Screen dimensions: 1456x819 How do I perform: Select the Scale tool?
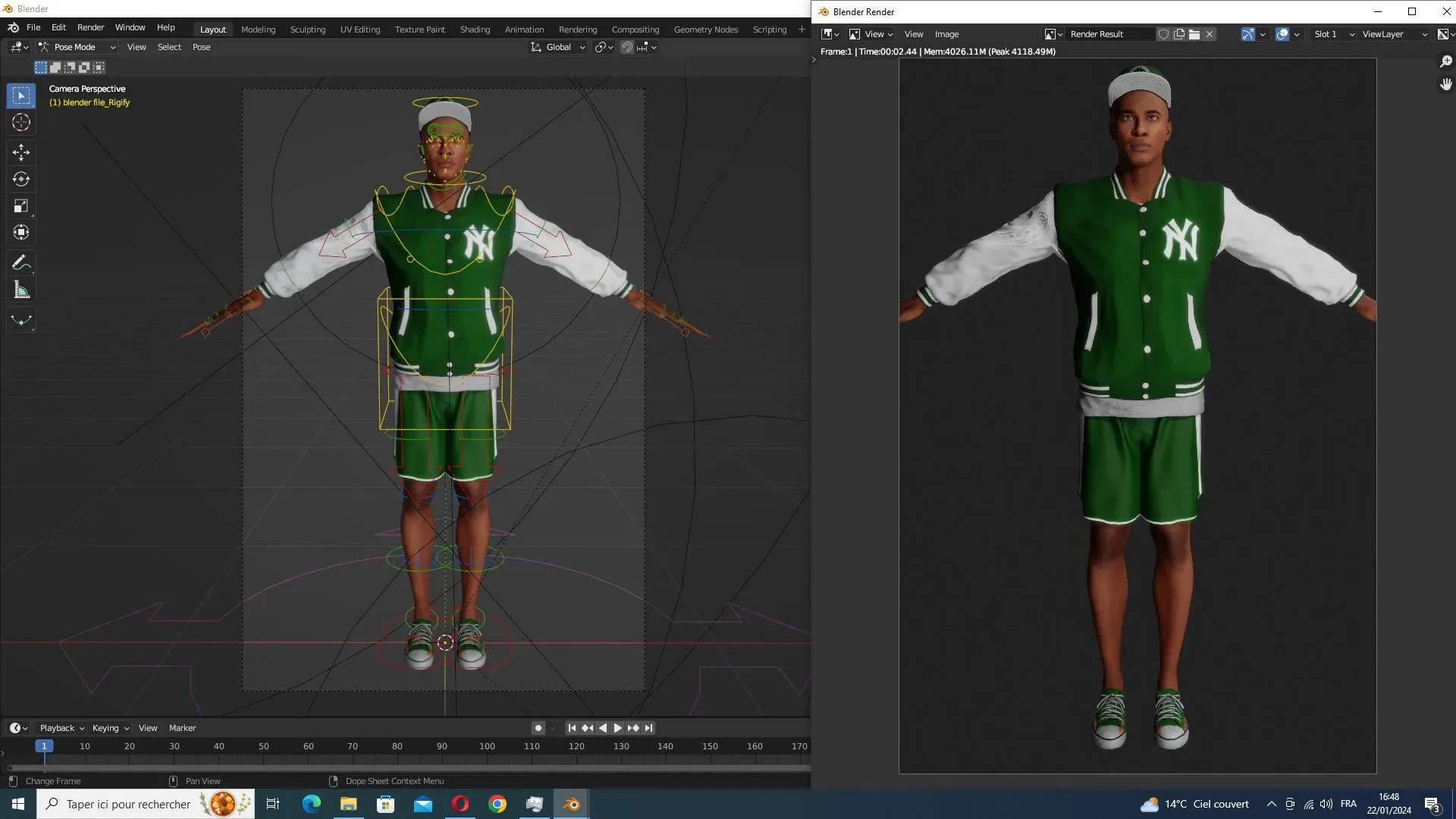click(x=21, y=206)
